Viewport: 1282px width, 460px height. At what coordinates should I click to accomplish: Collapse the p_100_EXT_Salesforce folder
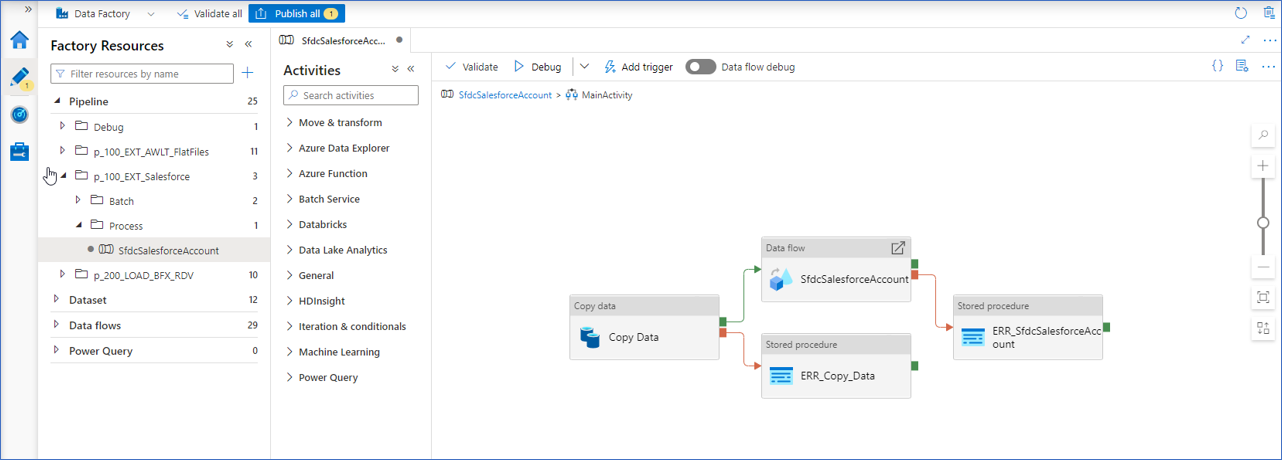click(x=63, y=176)
